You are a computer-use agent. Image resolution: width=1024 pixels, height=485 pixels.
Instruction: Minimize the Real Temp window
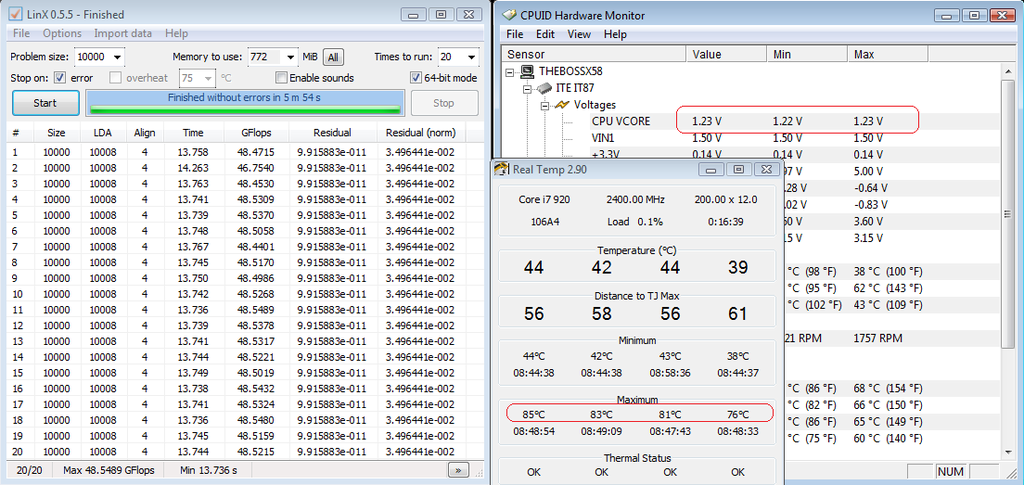[712, 169]
